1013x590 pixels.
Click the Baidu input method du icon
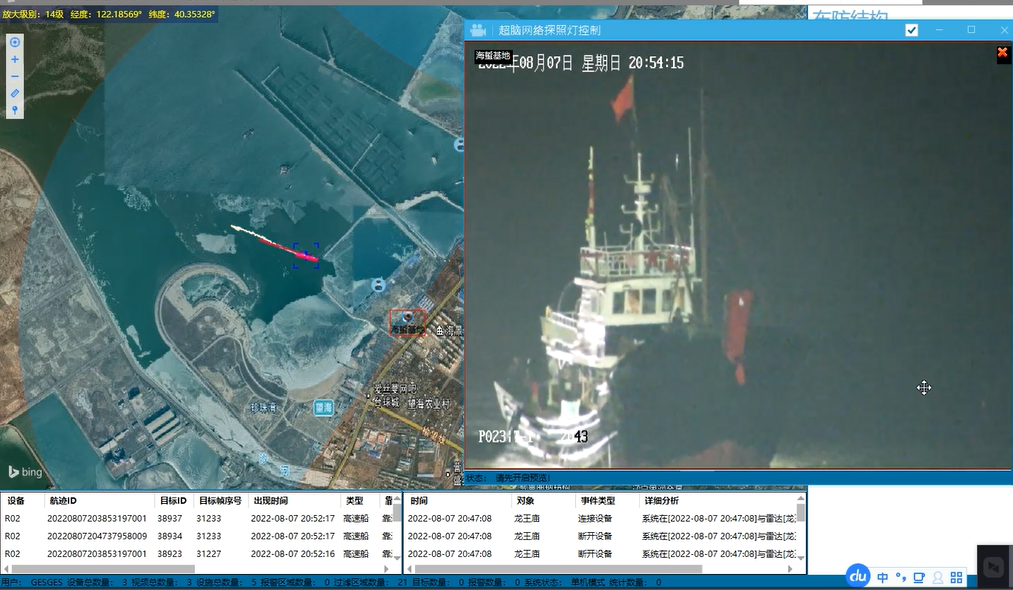858,576
